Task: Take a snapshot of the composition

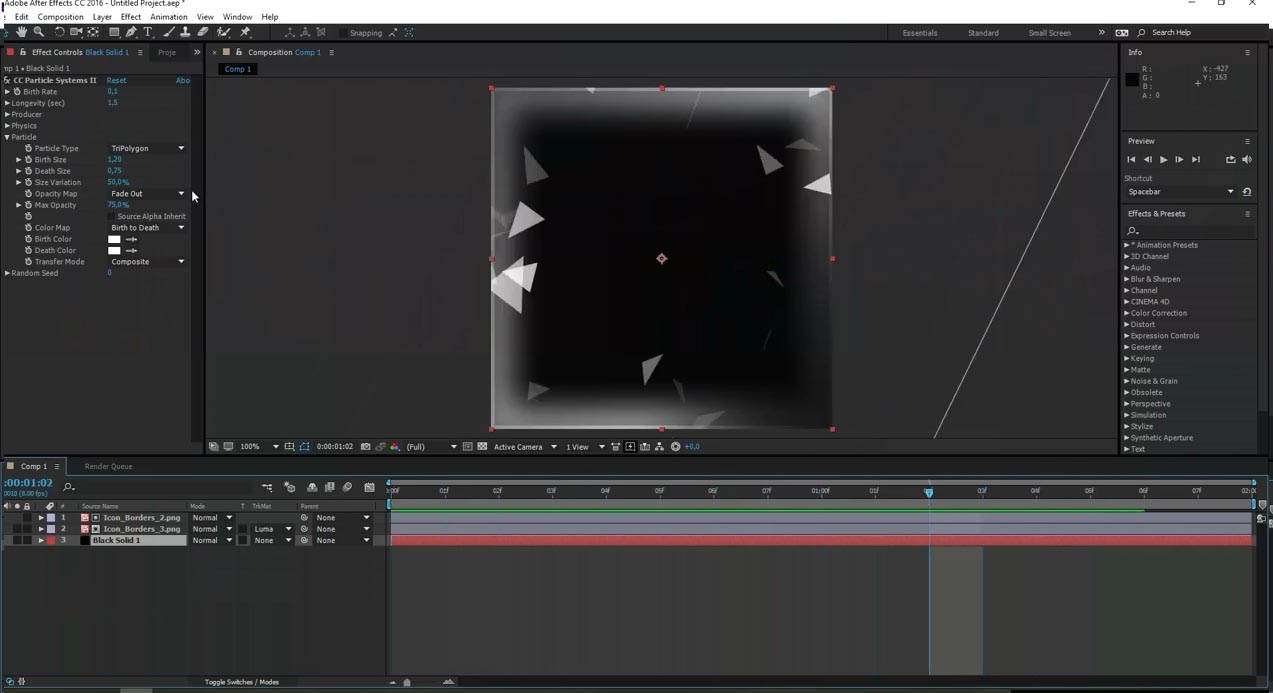Action: [x=365, y=447]
